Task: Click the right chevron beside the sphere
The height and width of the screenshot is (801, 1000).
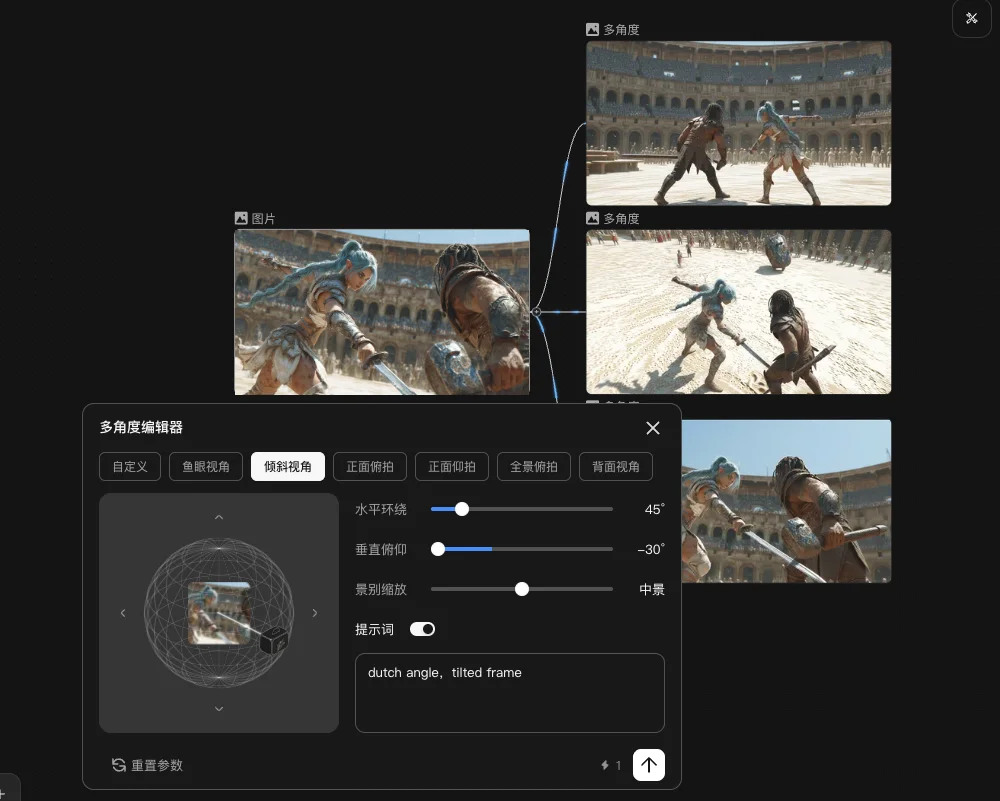Action: click(315, 613)
